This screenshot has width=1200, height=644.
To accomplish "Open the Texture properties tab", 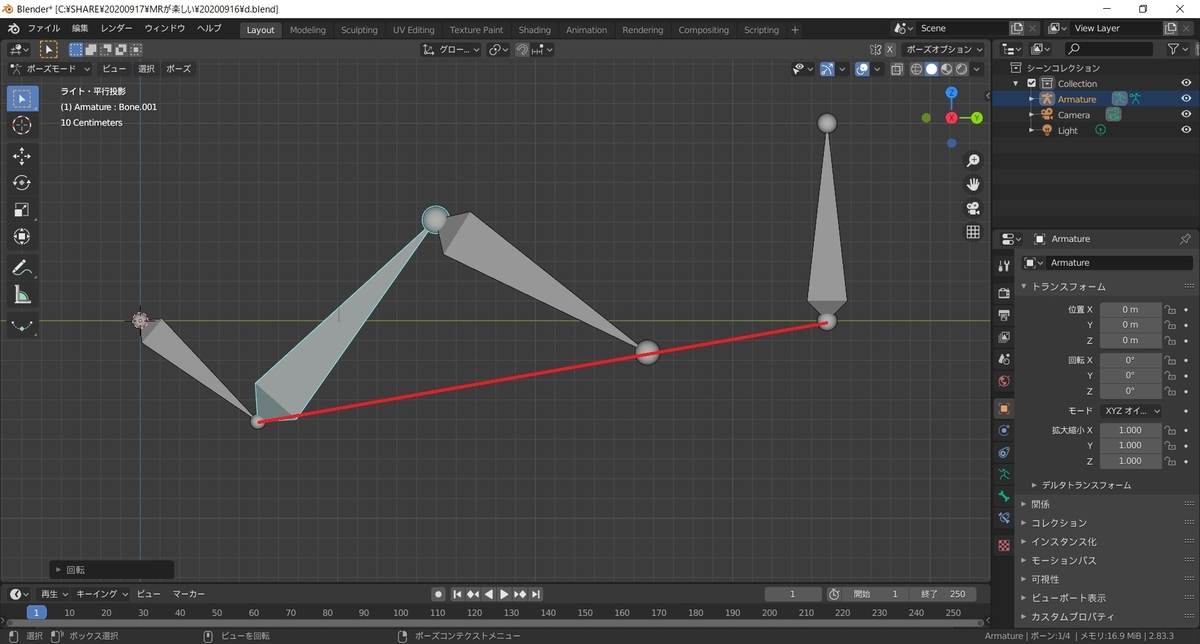I will [1004, 546].
